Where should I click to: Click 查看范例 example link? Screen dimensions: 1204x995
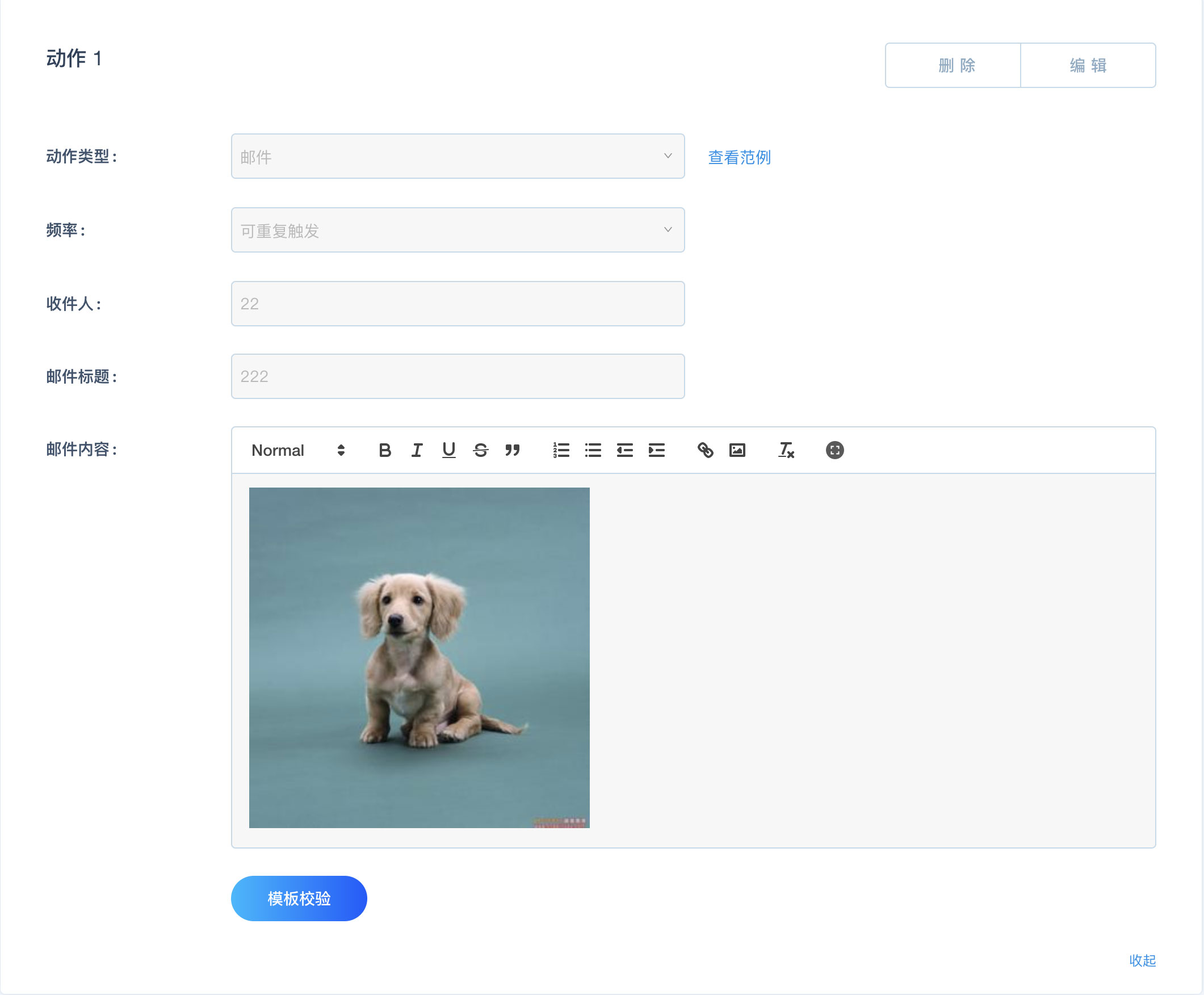tap(739, 156)
